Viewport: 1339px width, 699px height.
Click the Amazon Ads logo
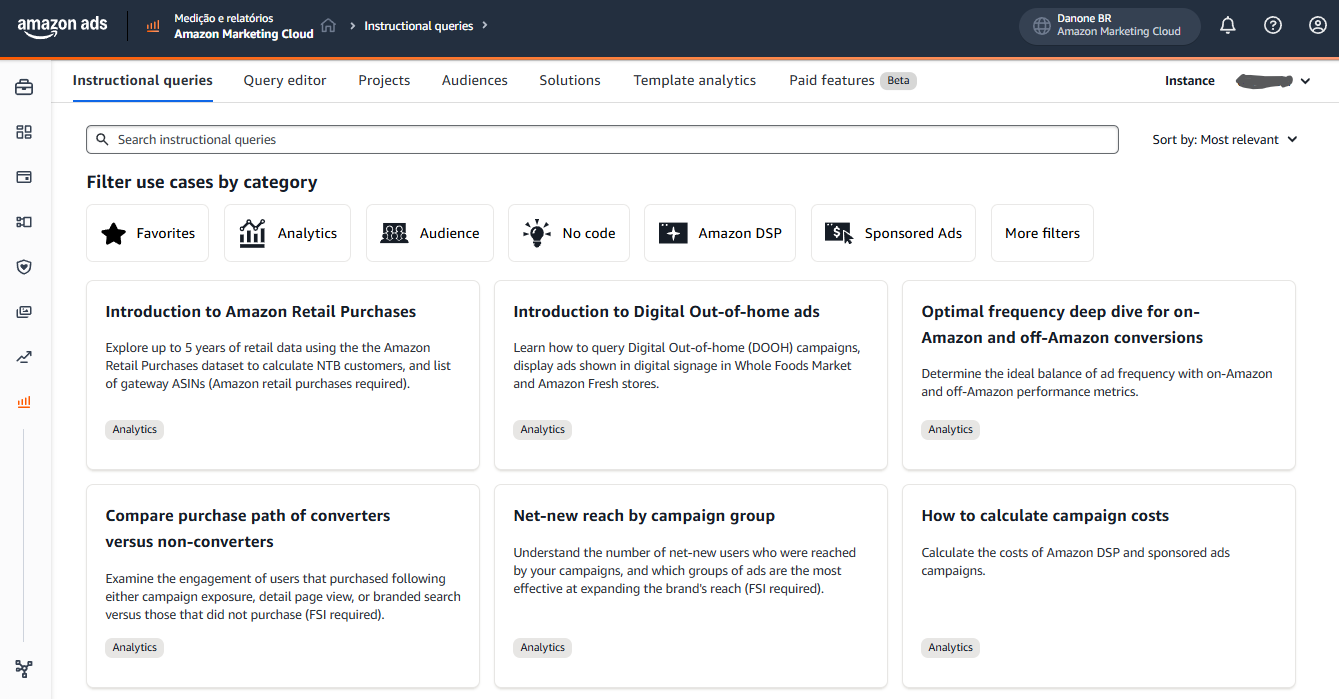(x=62, y=27)
